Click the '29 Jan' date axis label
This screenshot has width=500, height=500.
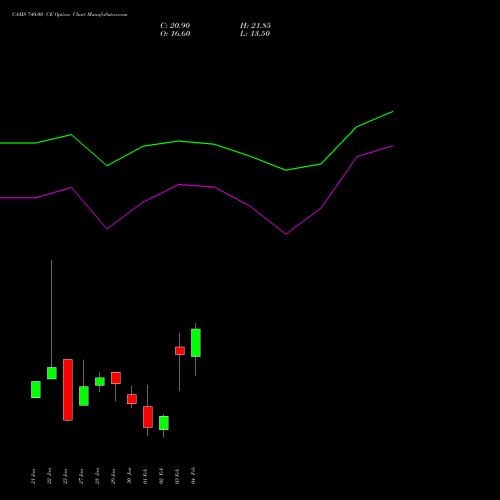point(113,476)
